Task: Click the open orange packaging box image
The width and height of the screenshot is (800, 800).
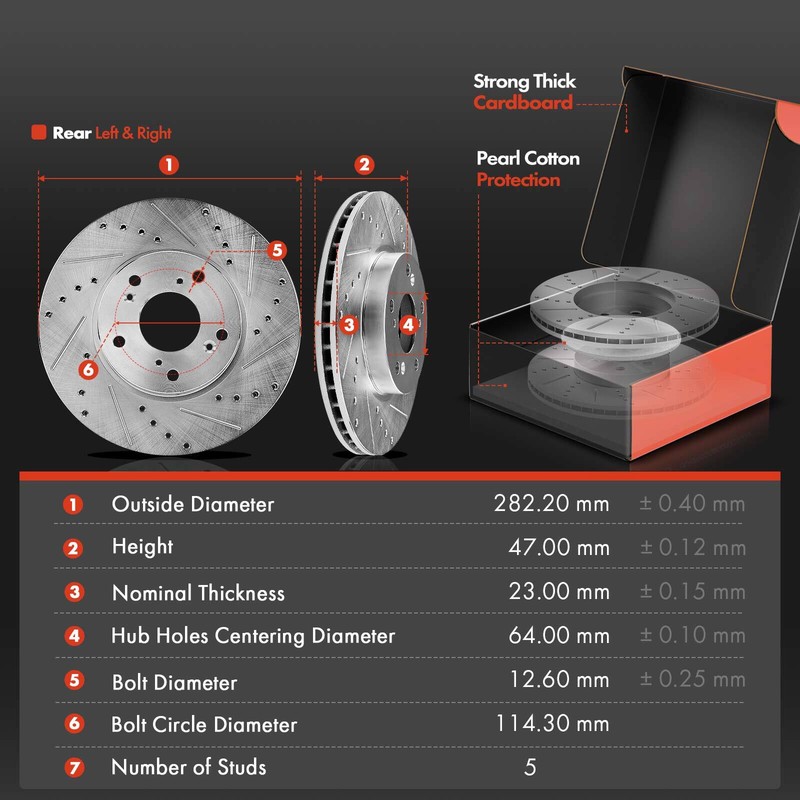Action: [634, 263]
